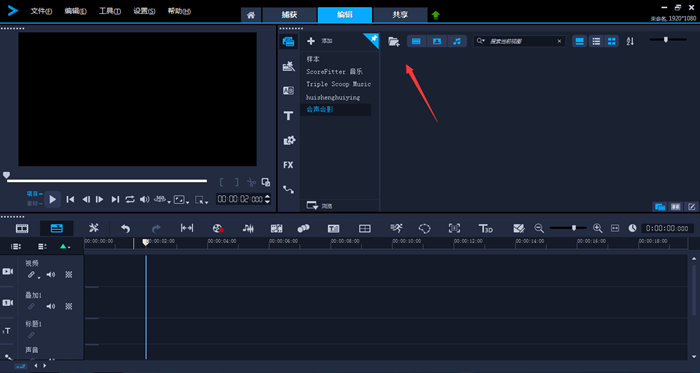Image resolution: width=700 pixels, height=373 pixels.
Task: Open the sound mixer tool
Action: point(248,228)
